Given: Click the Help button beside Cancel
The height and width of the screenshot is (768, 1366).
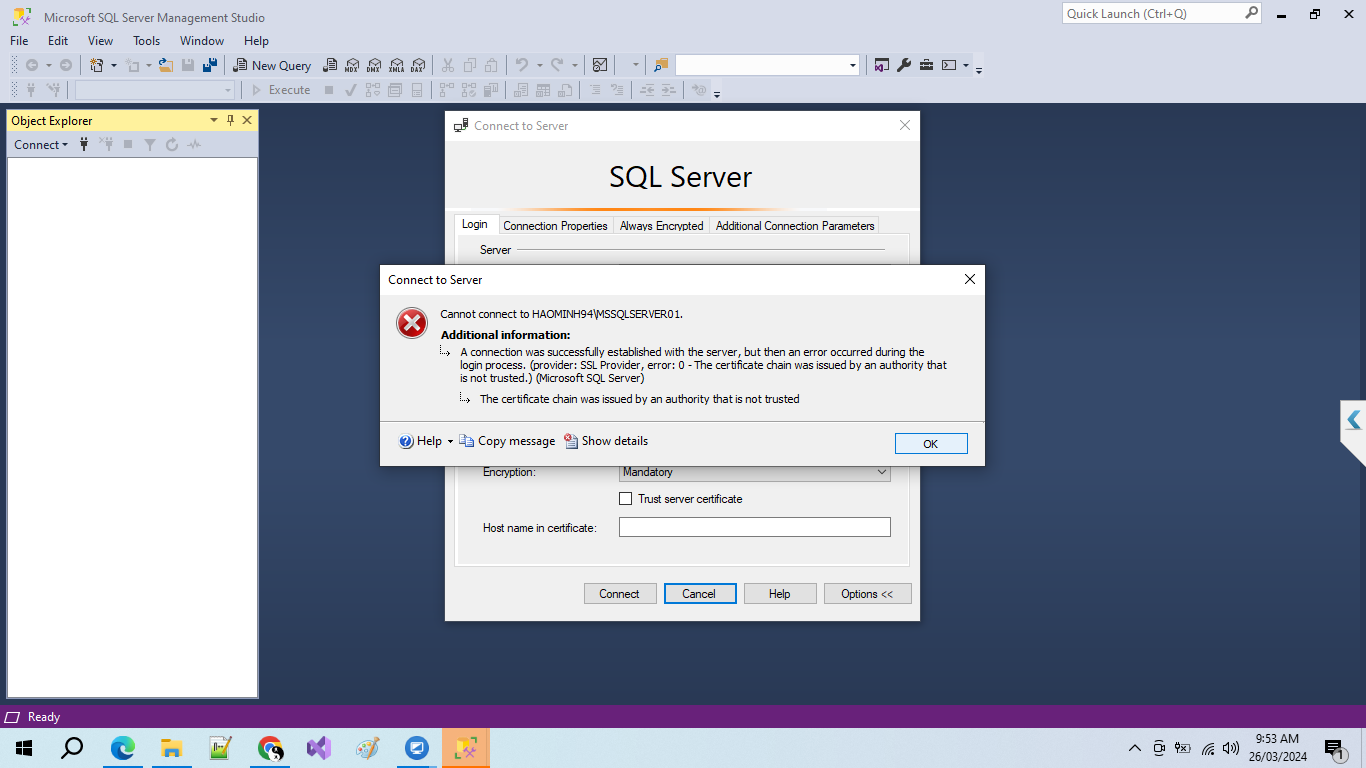Looking at the screenshot, I should (x=780, y=594).
